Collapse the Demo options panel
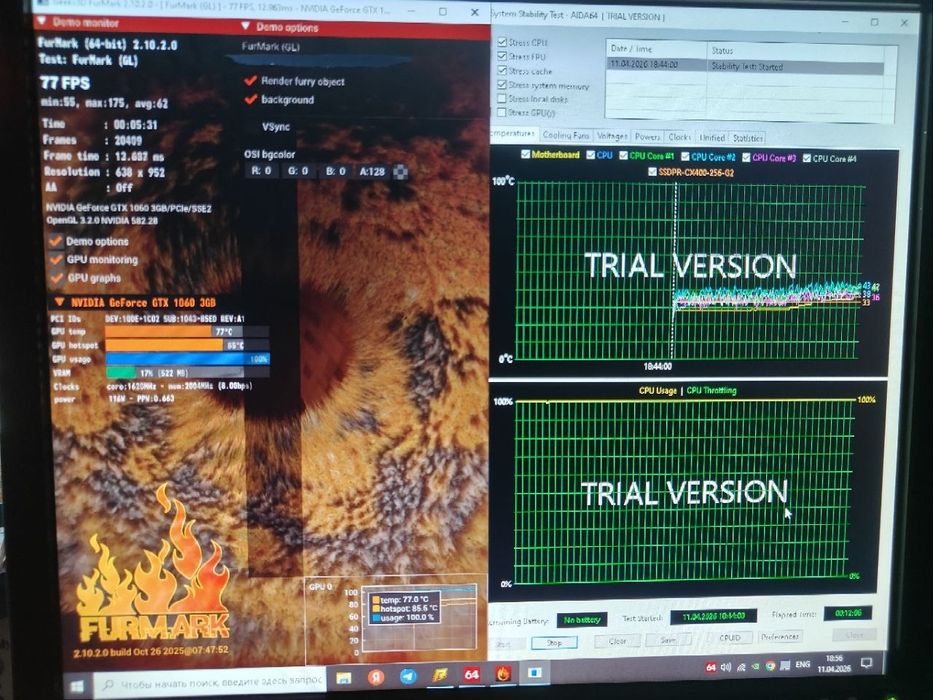 246,26
